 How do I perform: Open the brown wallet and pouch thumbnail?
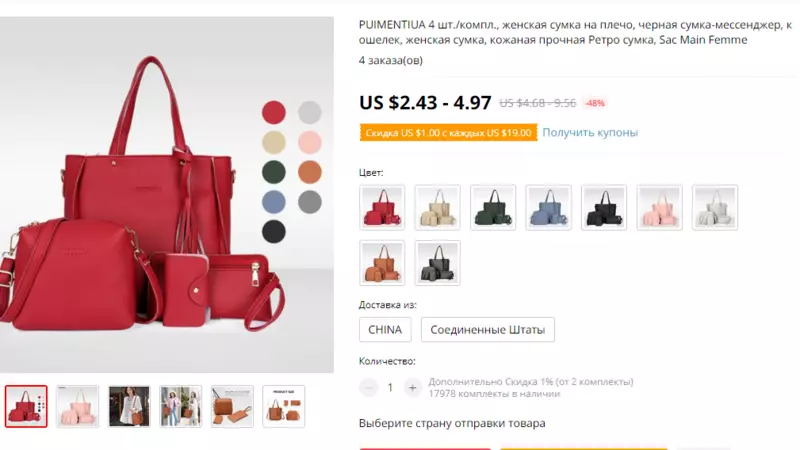point(232,406)
